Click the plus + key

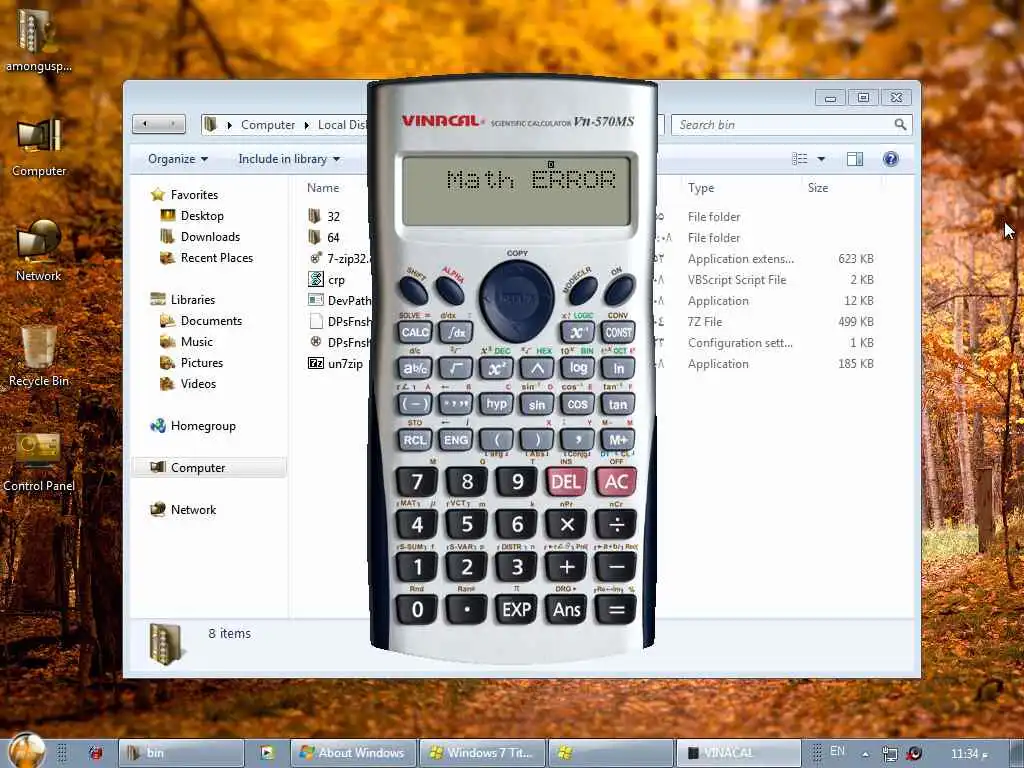point(566,567)
